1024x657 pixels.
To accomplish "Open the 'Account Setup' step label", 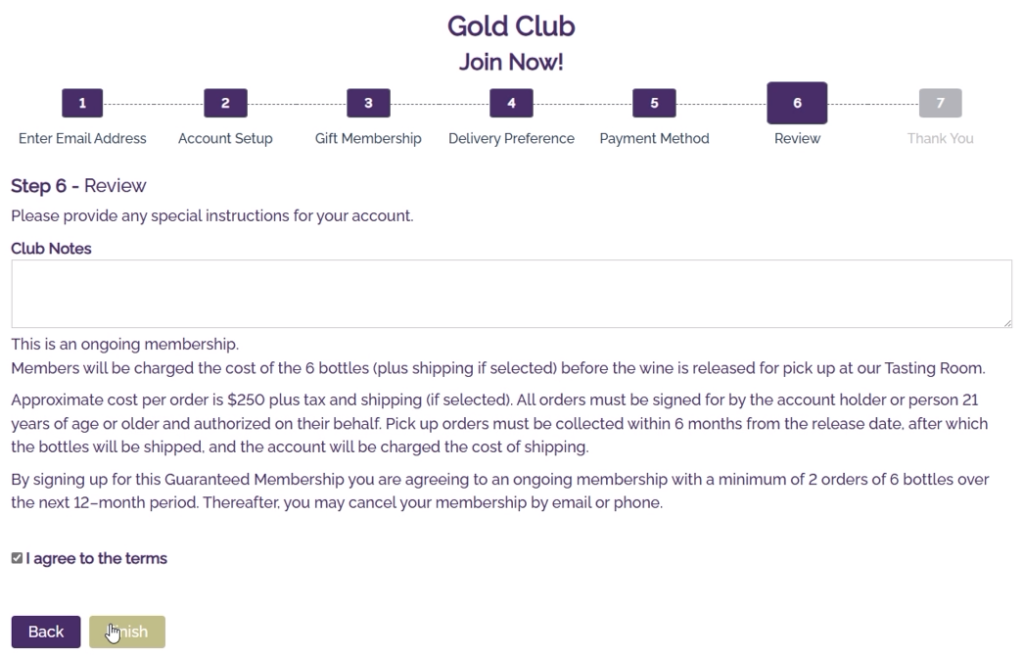I will click(x=225, y=139).
